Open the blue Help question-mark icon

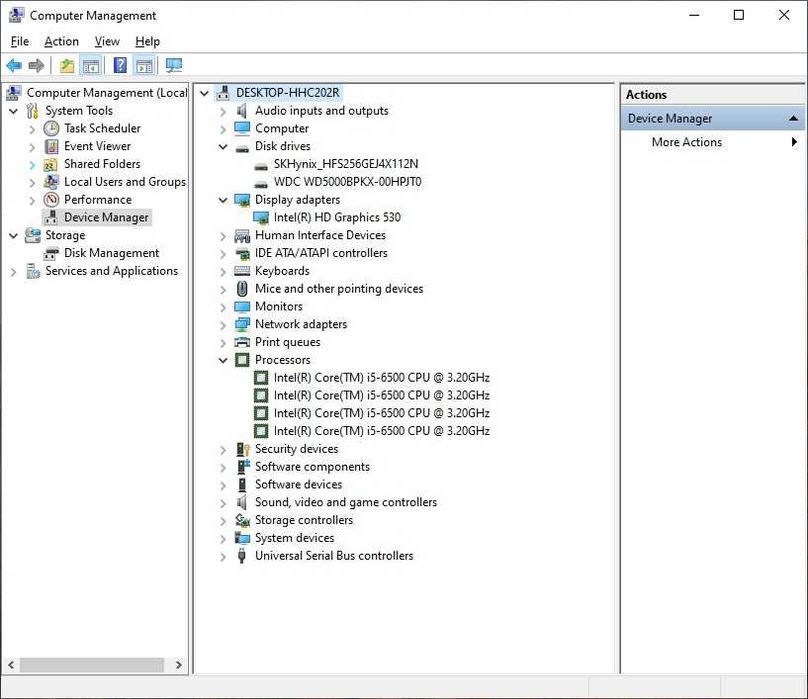(x=120, y=65)
